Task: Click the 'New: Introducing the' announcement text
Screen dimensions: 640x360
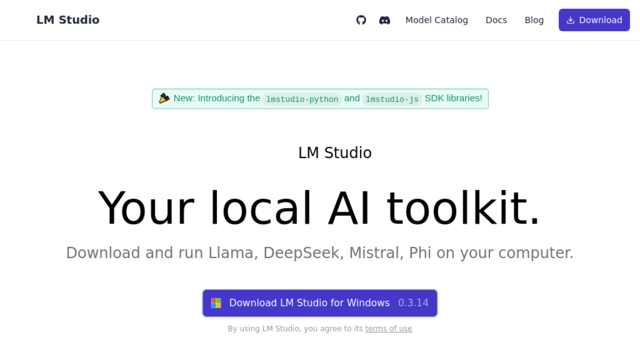Action: 216,98
